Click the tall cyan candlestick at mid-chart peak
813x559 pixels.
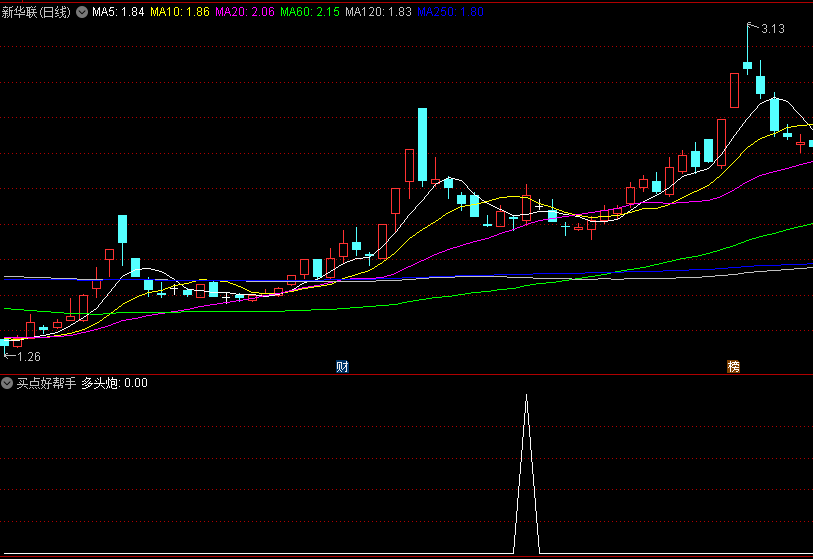[423, 145]
